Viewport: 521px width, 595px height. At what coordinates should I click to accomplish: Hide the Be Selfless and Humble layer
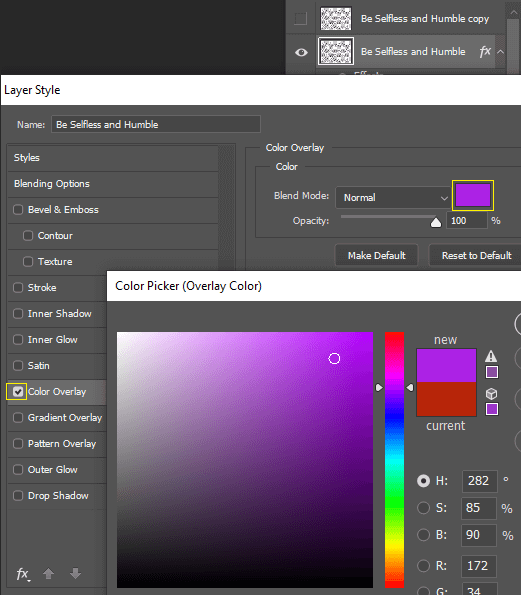click(x=301, y=52)
